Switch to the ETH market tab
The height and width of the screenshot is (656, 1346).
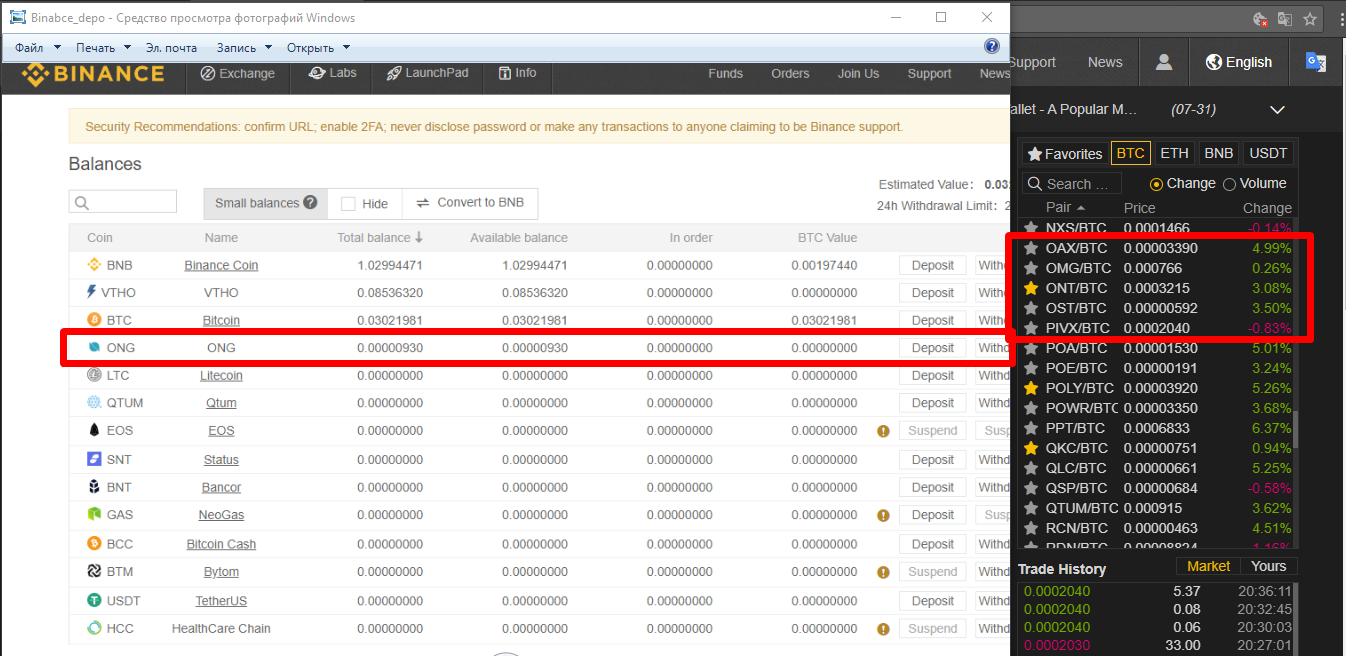pos(1174,153)
